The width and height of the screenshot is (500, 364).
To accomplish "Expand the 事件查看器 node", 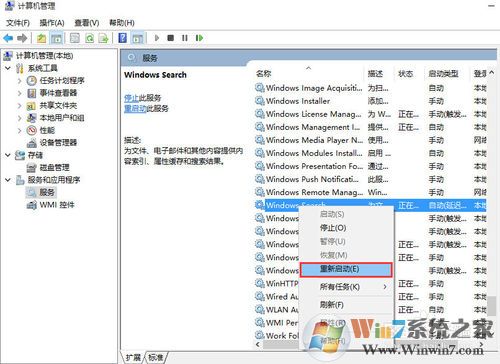I will [x=20, y=93].
